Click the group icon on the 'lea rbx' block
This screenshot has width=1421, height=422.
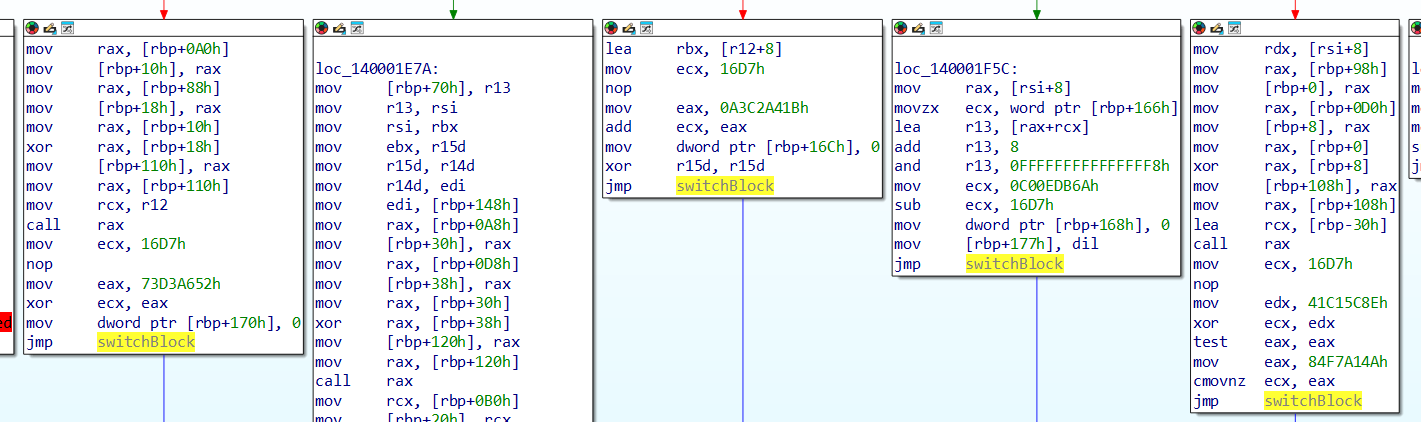[x=646, y=28]
